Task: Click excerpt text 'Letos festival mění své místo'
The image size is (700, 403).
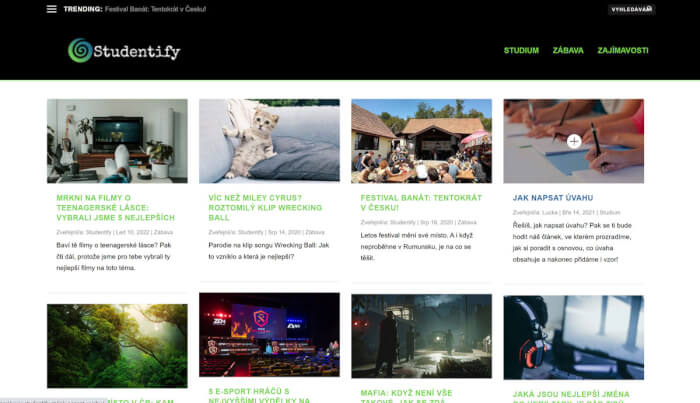Action: click(x=404, y=235)
